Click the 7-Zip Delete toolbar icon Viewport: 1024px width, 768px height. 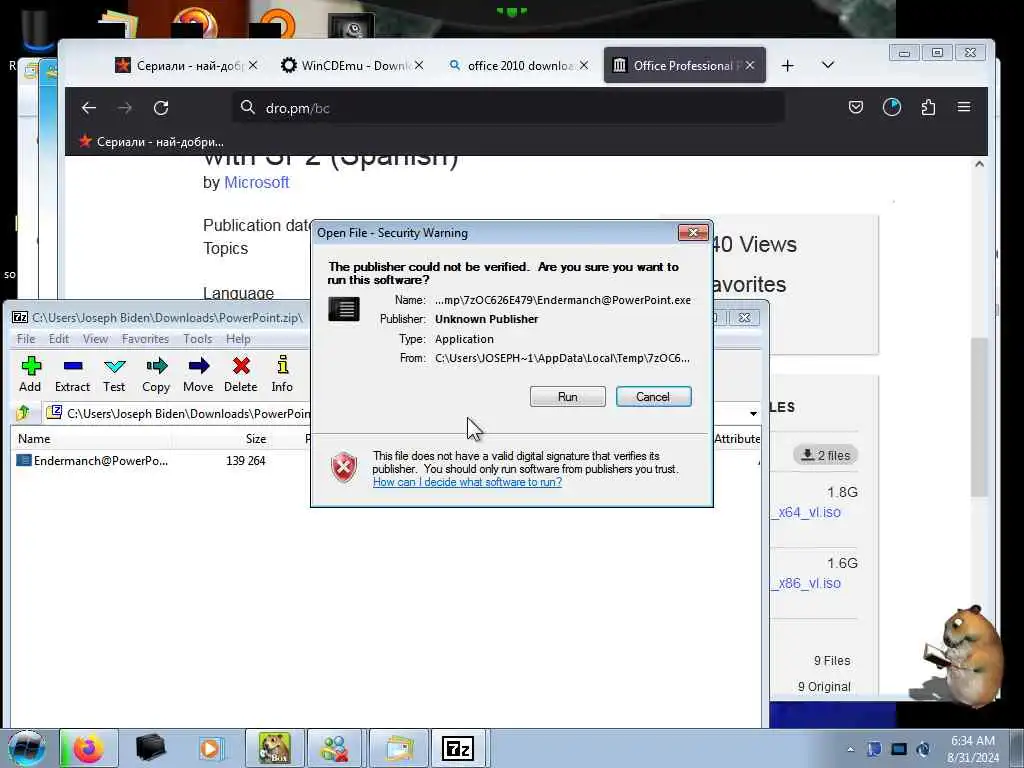pyautogui.click(x=241, y=374)
